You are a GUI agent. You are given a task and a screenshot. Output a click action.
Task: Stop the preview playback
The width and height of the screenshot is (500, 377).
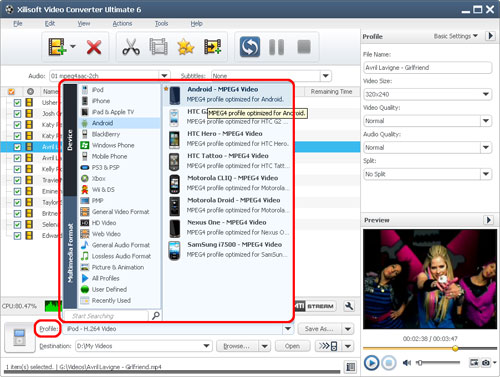pos(389,362)
